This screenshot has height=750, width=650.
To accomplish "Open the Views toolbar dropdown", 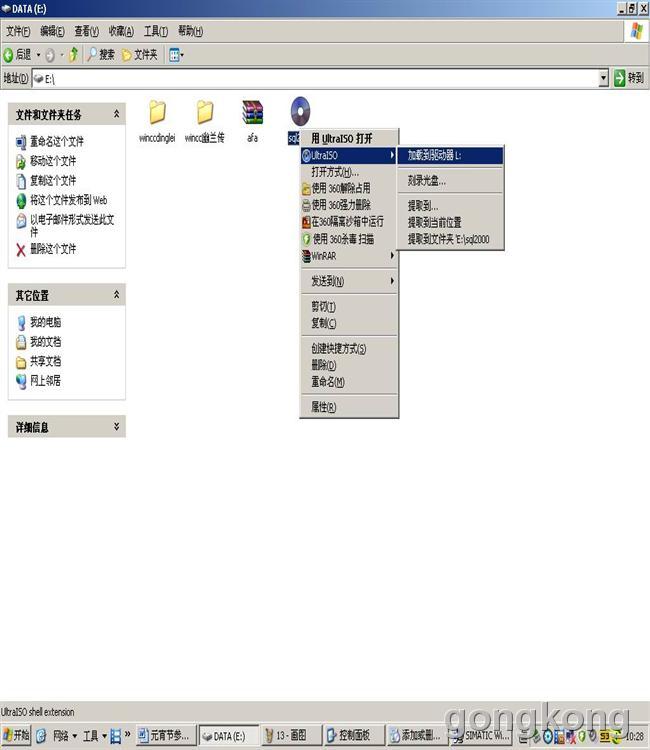I will point(176,54).
